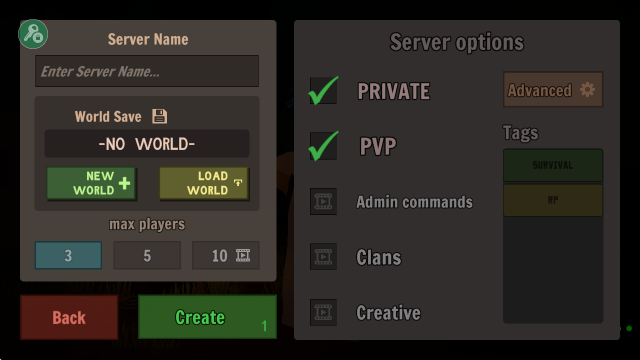Screen dimensions: 640x360
Task: Click the Clans video-locked icon
Action: point(323,257)
